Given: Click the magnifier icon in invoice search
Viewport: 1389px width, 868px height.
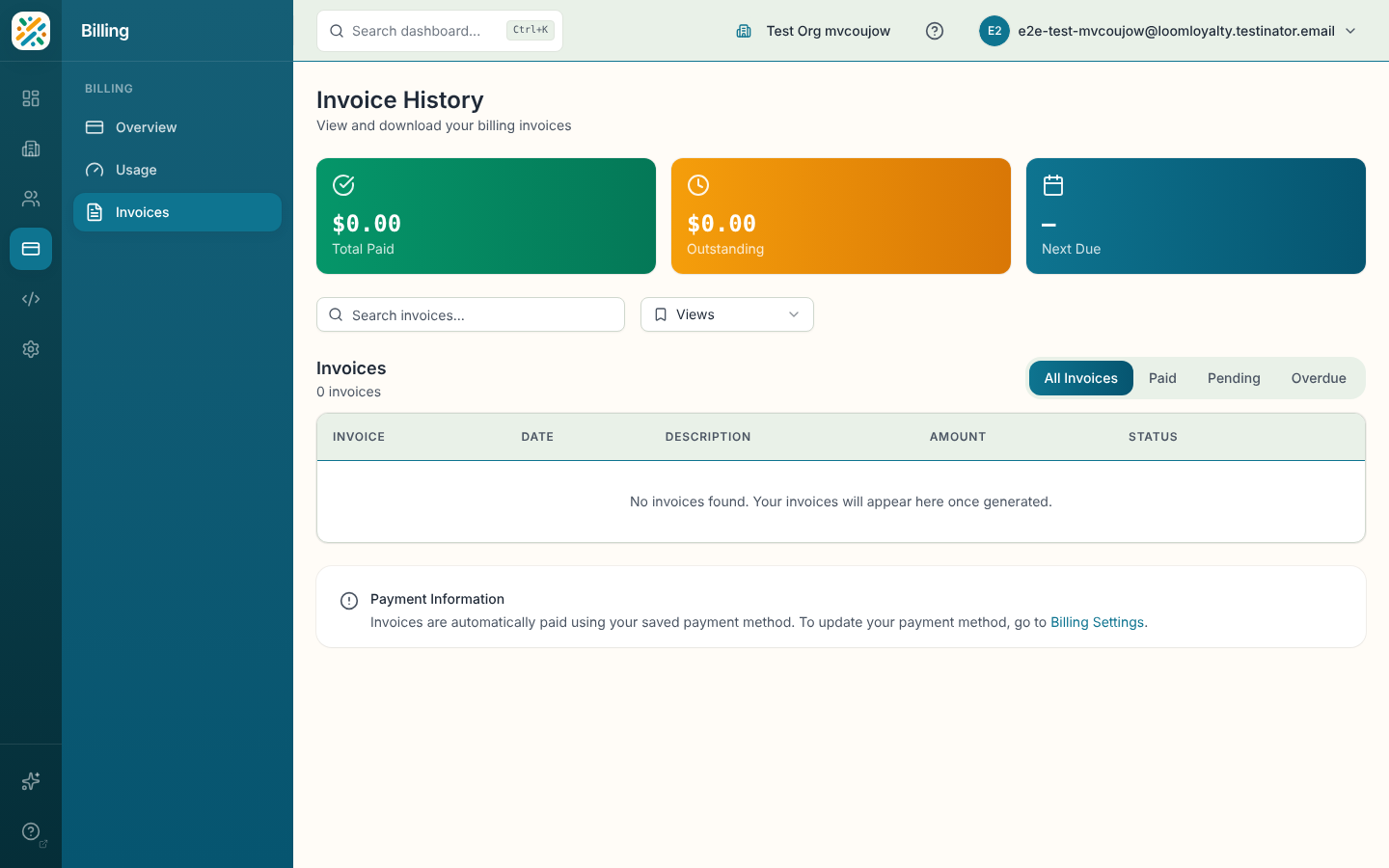Looking at the screenshot, I should [336, 314].
